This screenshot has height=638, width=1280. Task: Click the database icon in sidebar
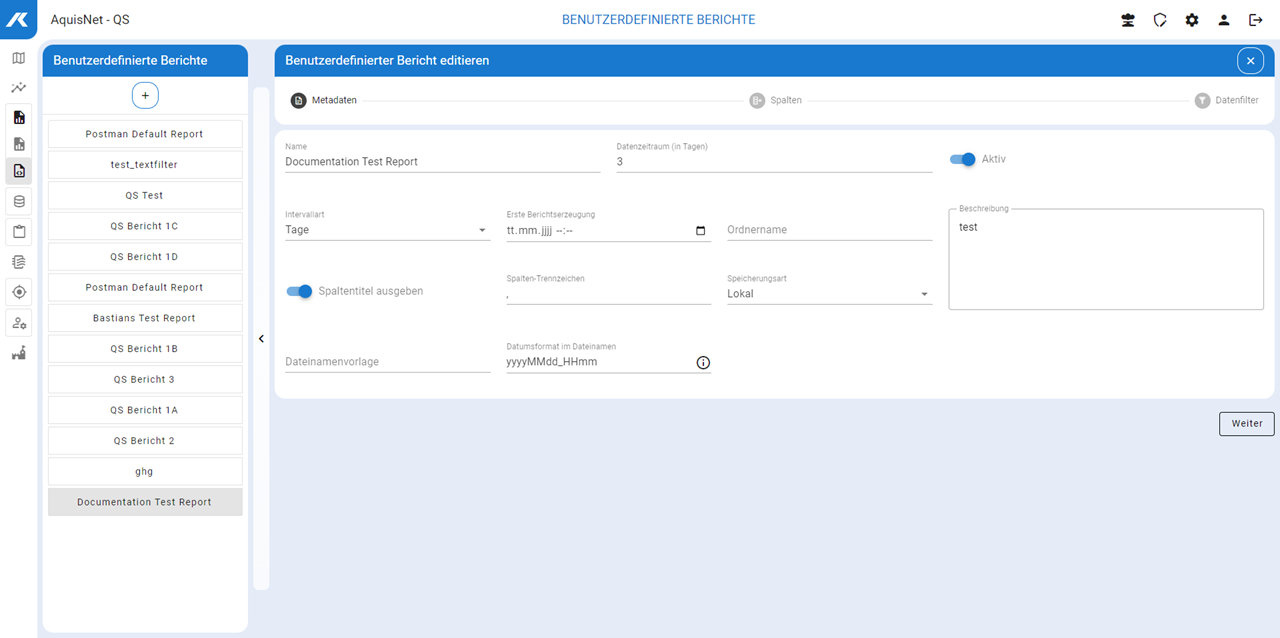click(18, 202)
